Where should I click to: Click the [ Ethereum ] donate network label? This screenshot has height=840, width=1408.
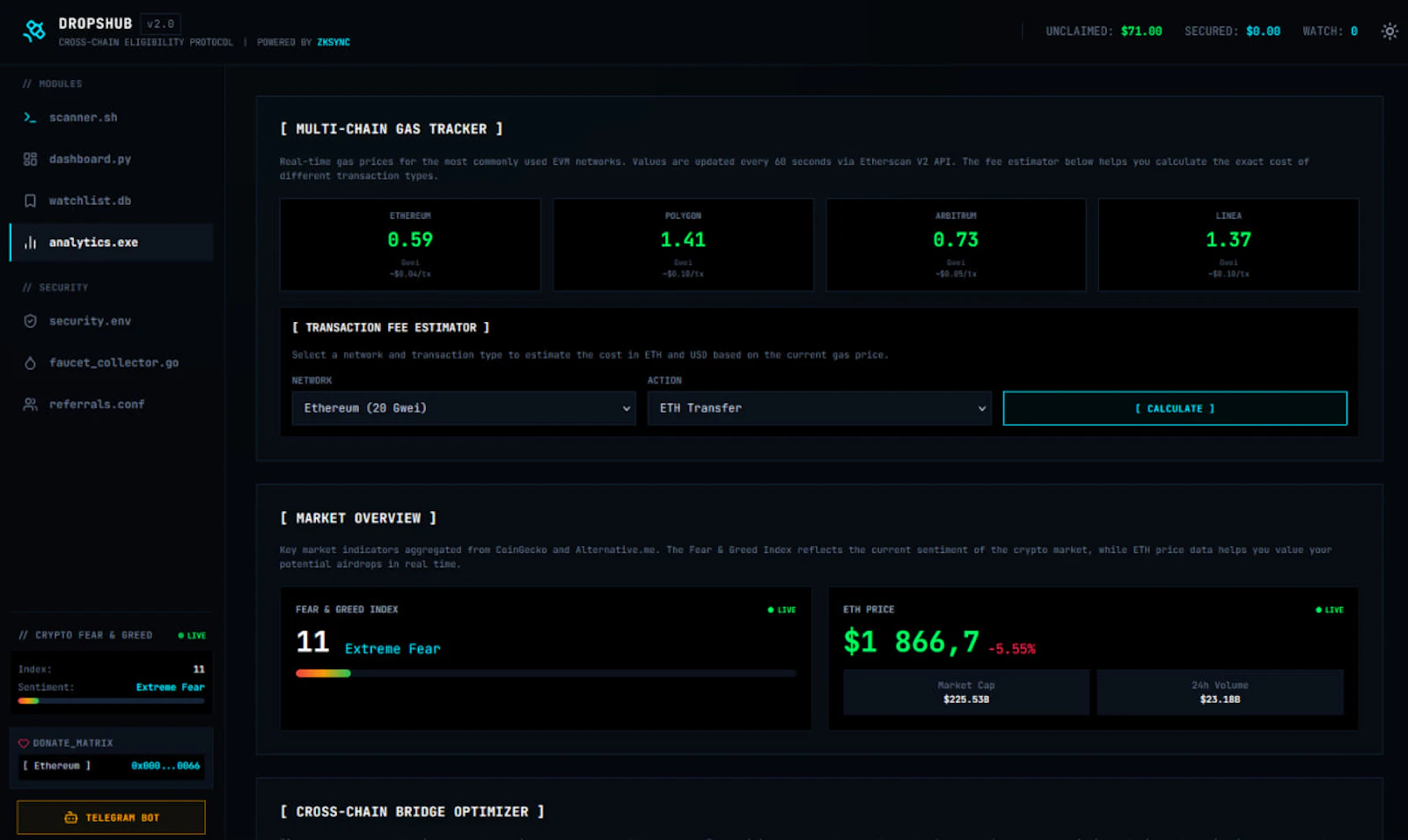point(57,766)
